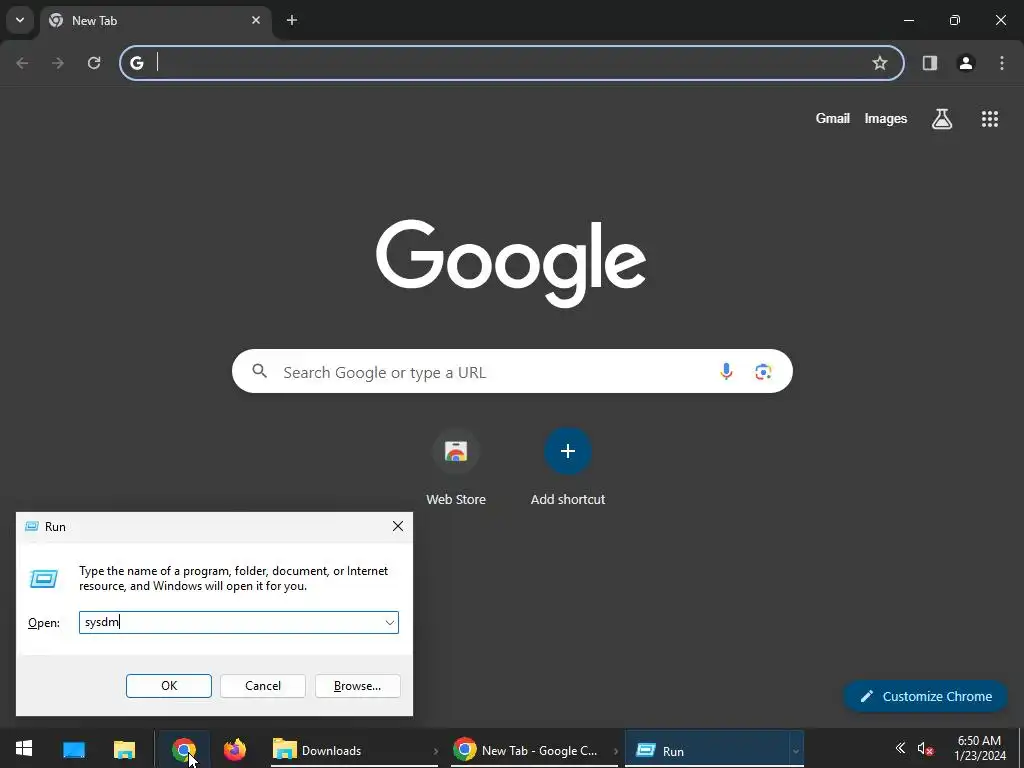Click the muted volume tray icon
Viewport: 1024px width, 768px height.
point(925,748)
